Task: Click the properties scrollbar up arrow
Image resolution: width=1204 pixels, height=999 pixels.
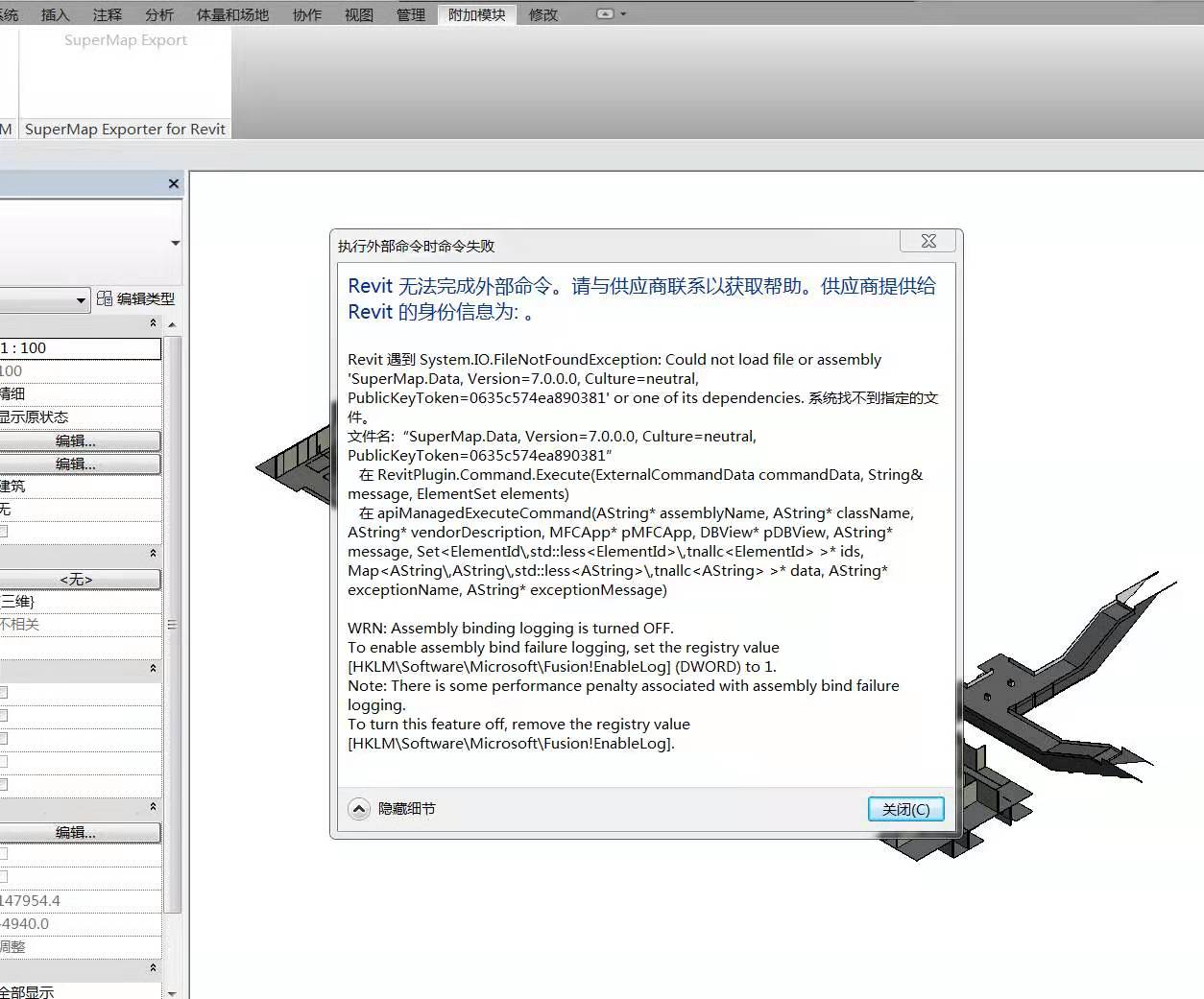Action: [173, 324]
